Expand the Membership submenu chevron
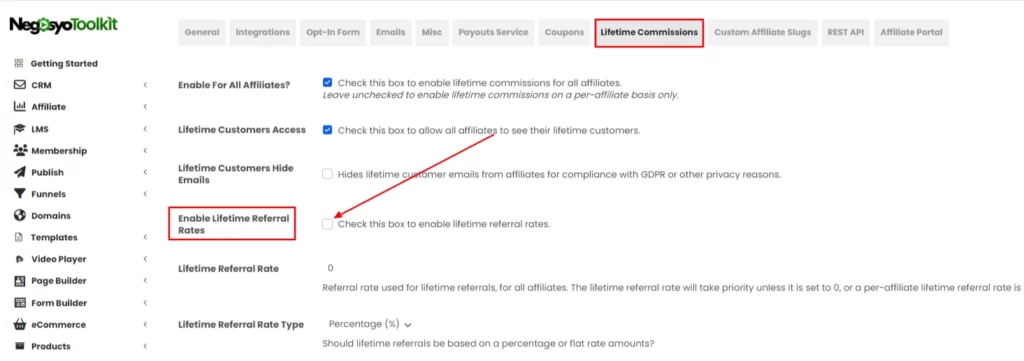Viewport: 1024px width, 361px height. [145, 150]
